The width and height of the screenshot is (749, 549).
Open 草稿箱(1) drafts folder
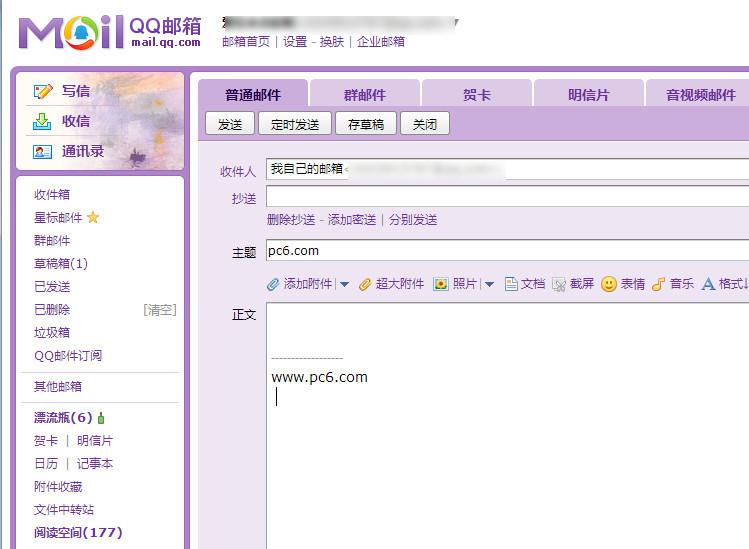61,264
